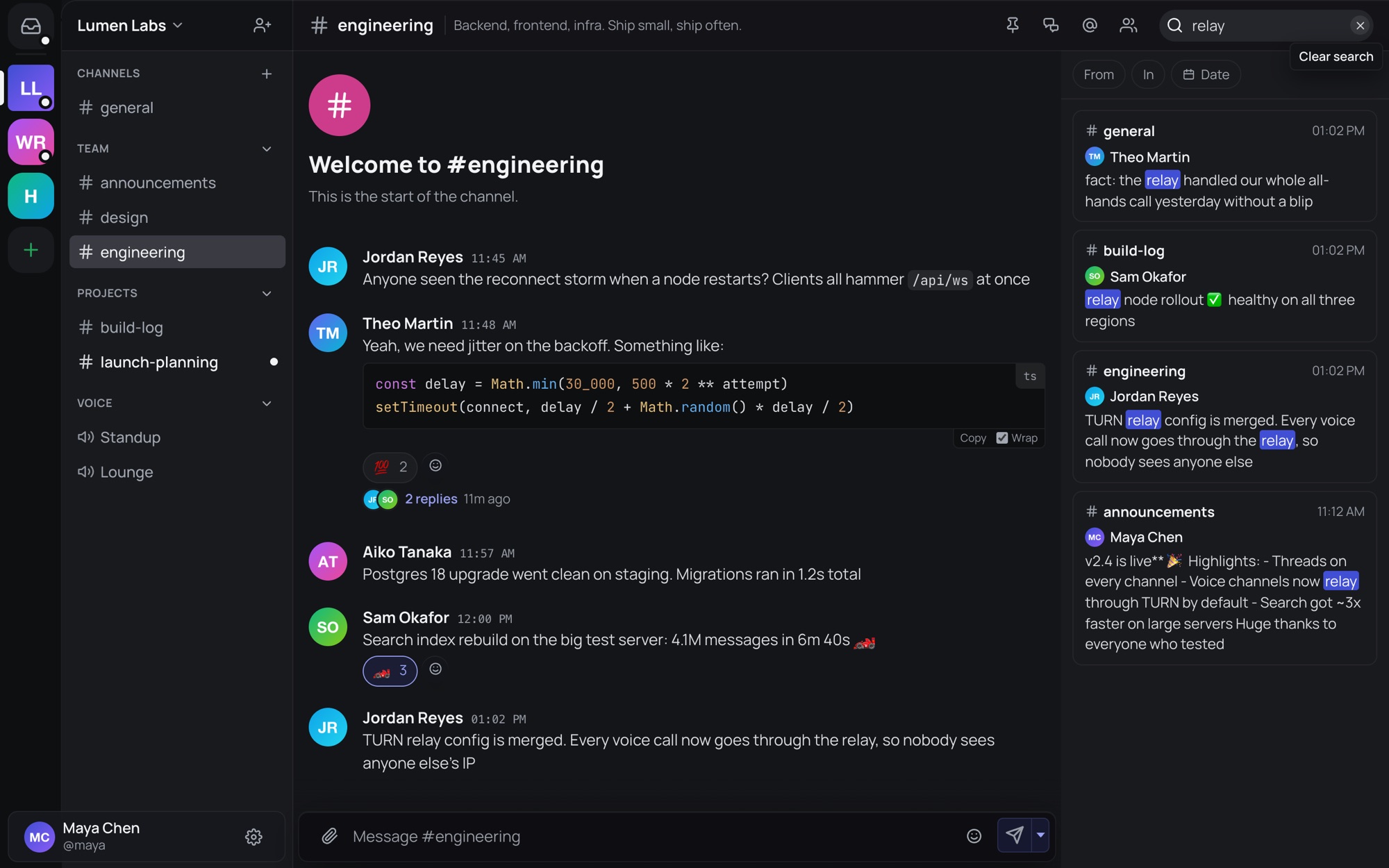Open the Lumen Labs server dropdown
The image size is (1389, 868).
(130, 26)
